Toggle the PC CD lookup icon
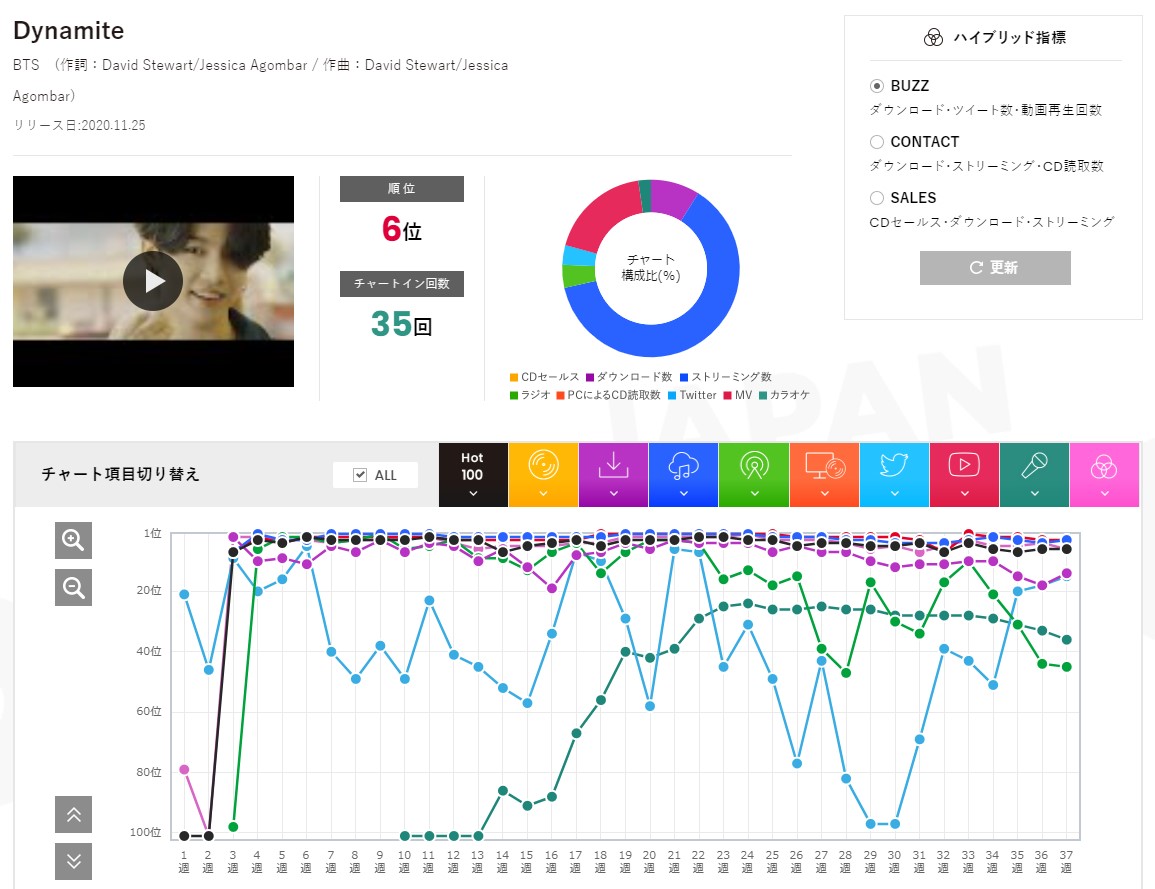The image size is (1155, 889). (x=824, y=474)
